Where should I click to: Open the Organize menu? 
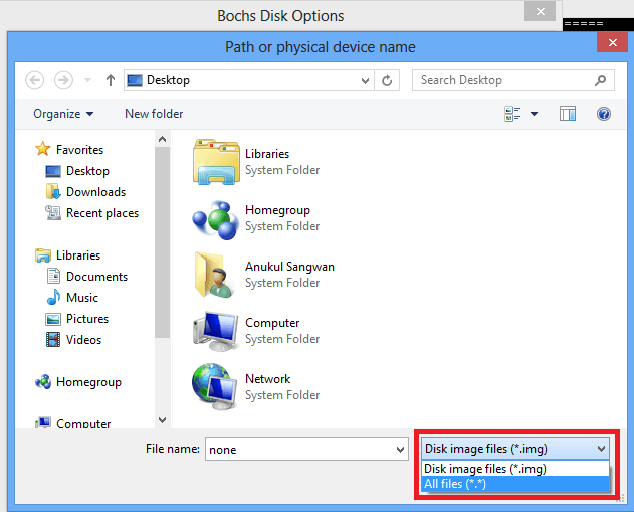tap(63, 114)
